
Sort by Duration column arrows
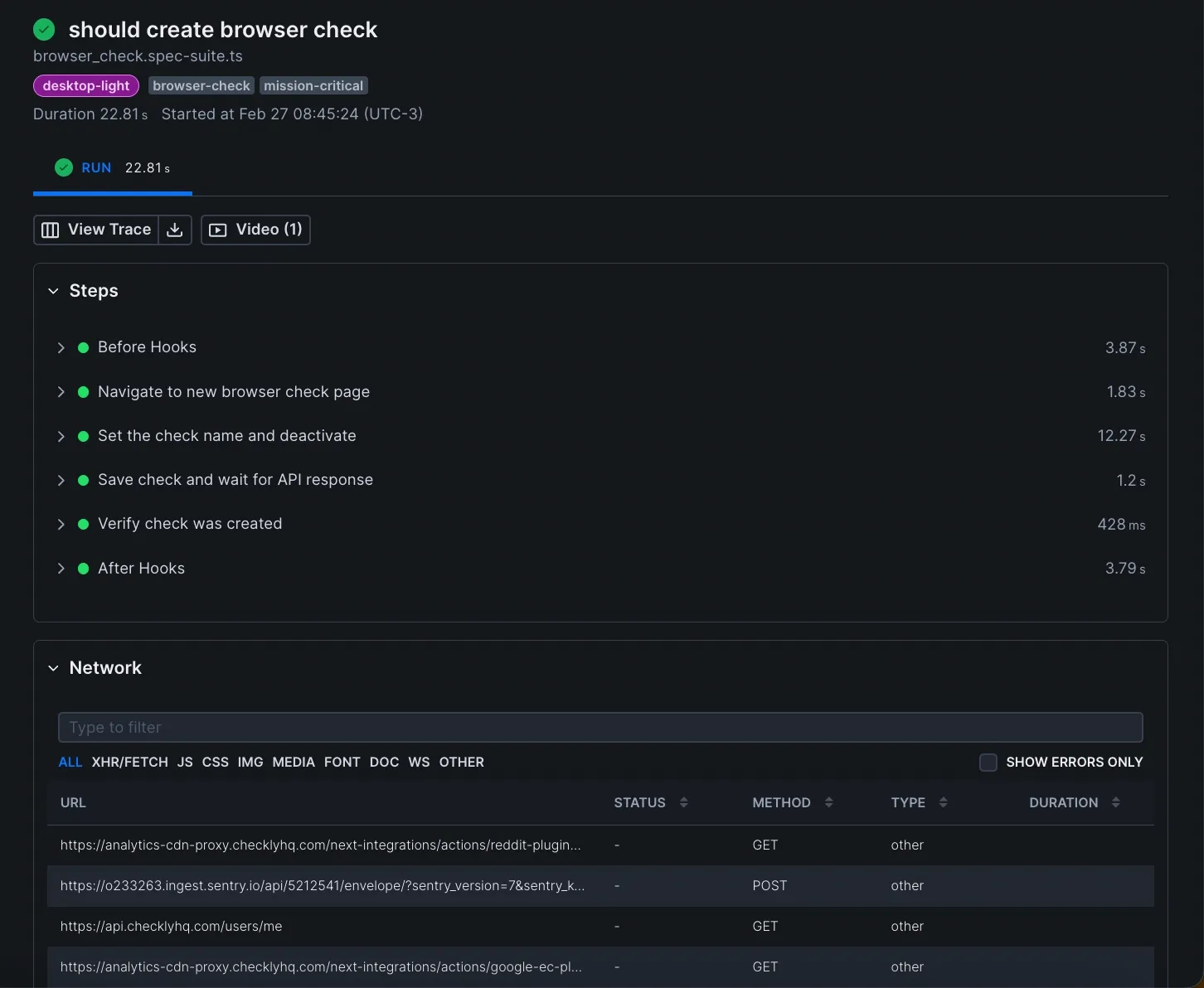(1115, 802)
